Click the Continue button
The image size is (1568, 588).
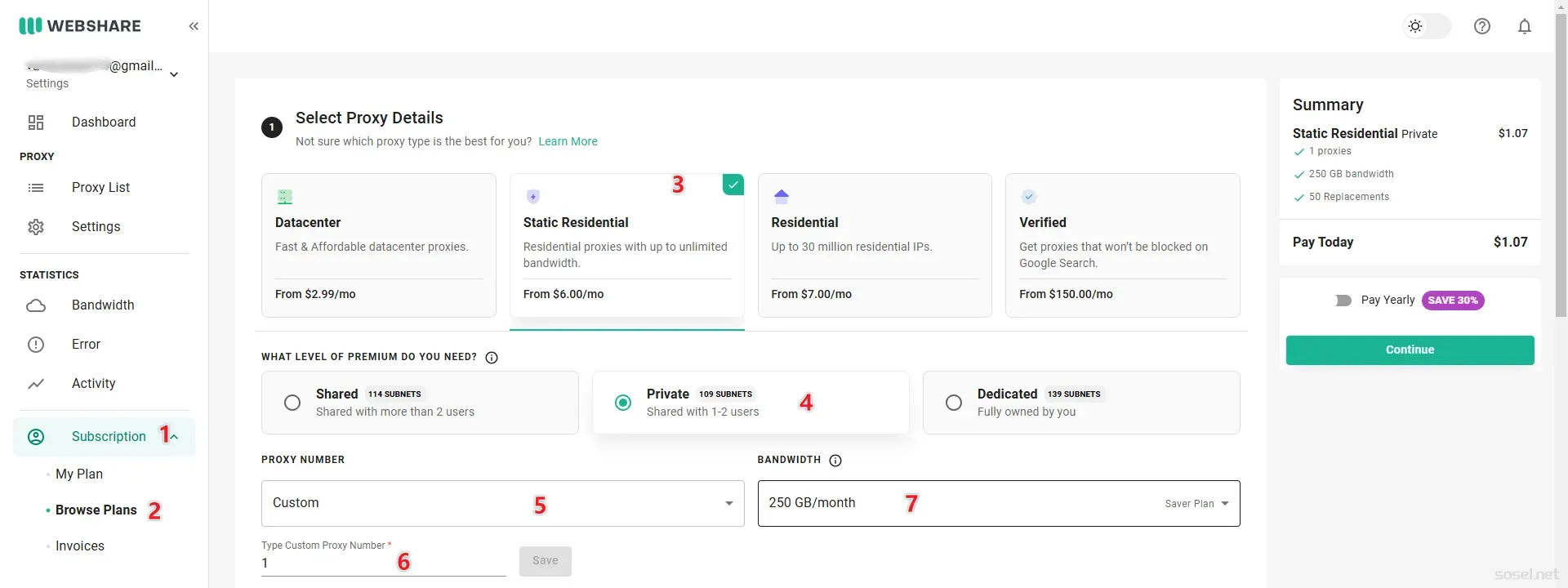click(x=1410, y=350)
